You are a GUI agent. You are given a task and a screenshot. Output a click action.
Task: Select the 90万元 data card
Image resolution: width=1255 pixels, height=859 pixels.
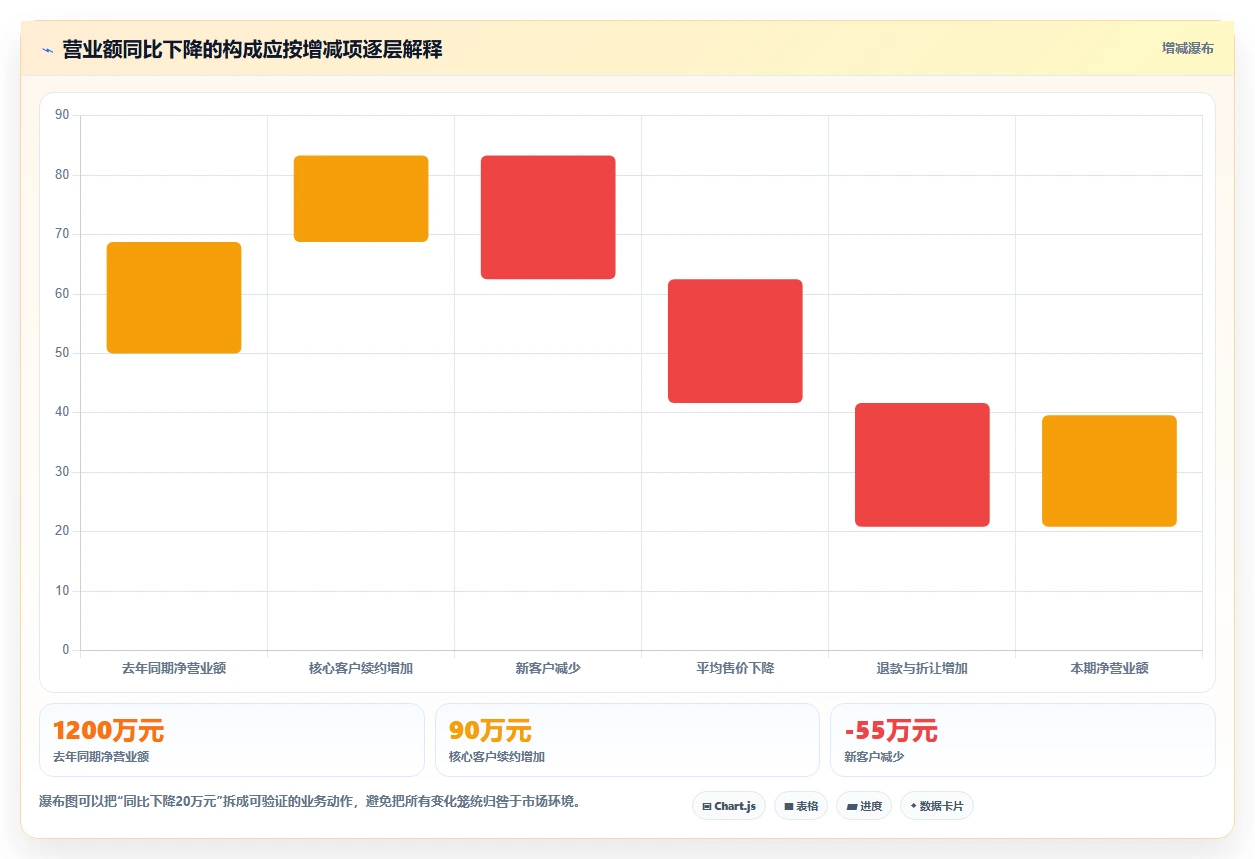point(627,740)
